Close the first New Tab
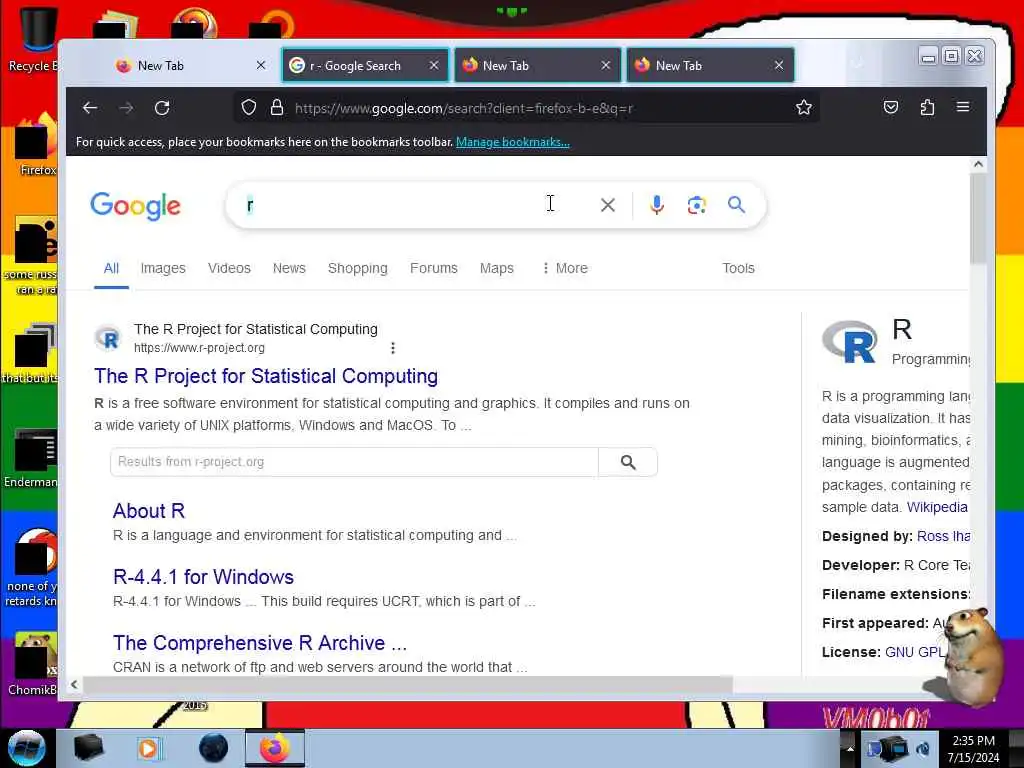 pos(261,65)
